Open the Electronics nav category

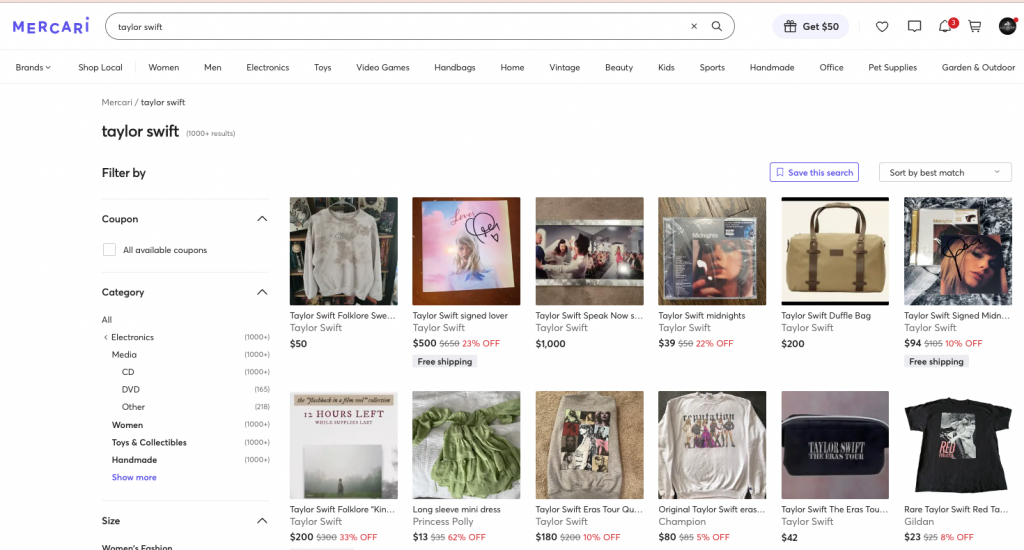pos(267,67)
